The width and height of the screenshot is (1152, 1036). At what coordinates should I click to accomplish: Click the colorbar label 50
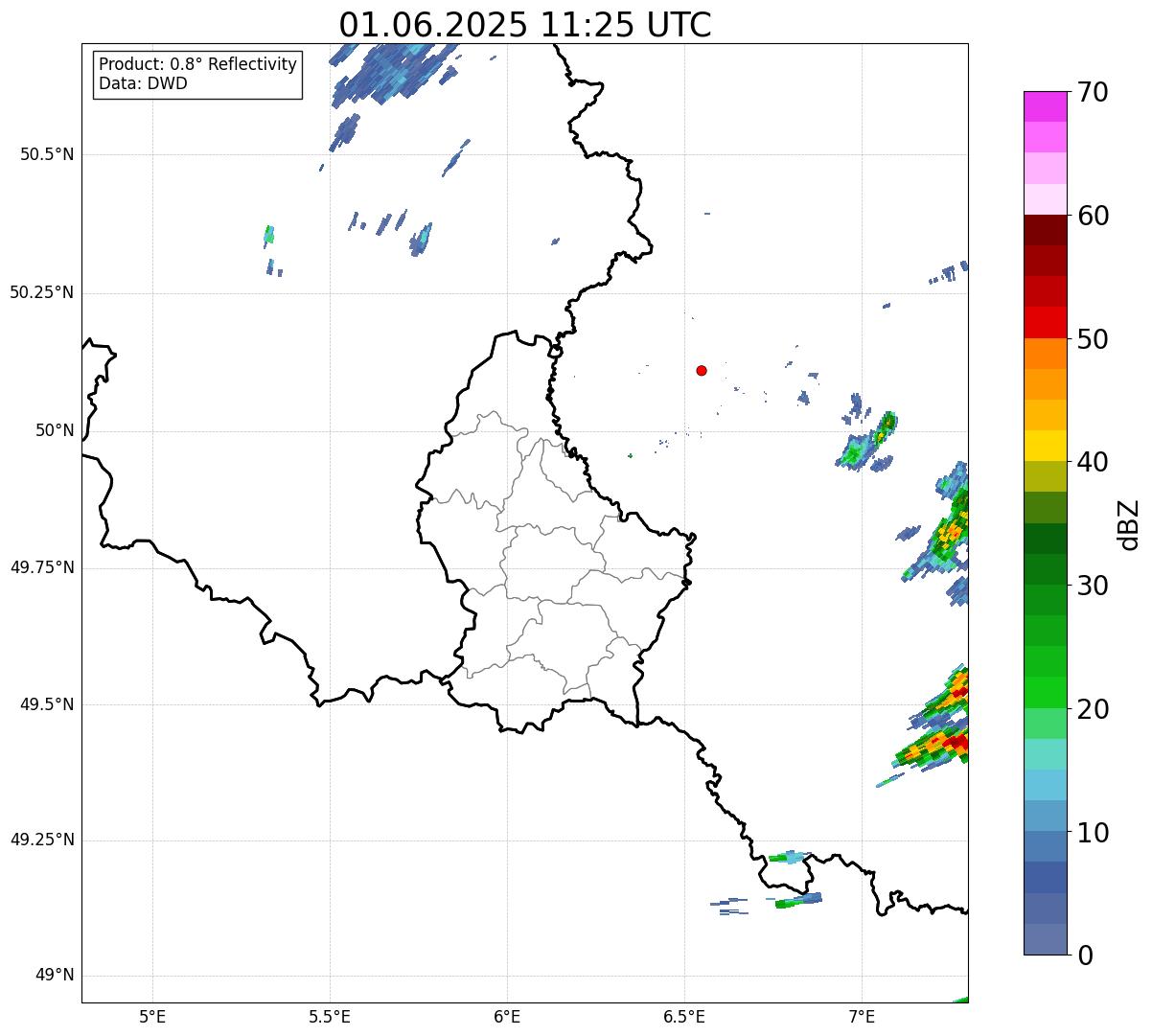[1093, 339]
